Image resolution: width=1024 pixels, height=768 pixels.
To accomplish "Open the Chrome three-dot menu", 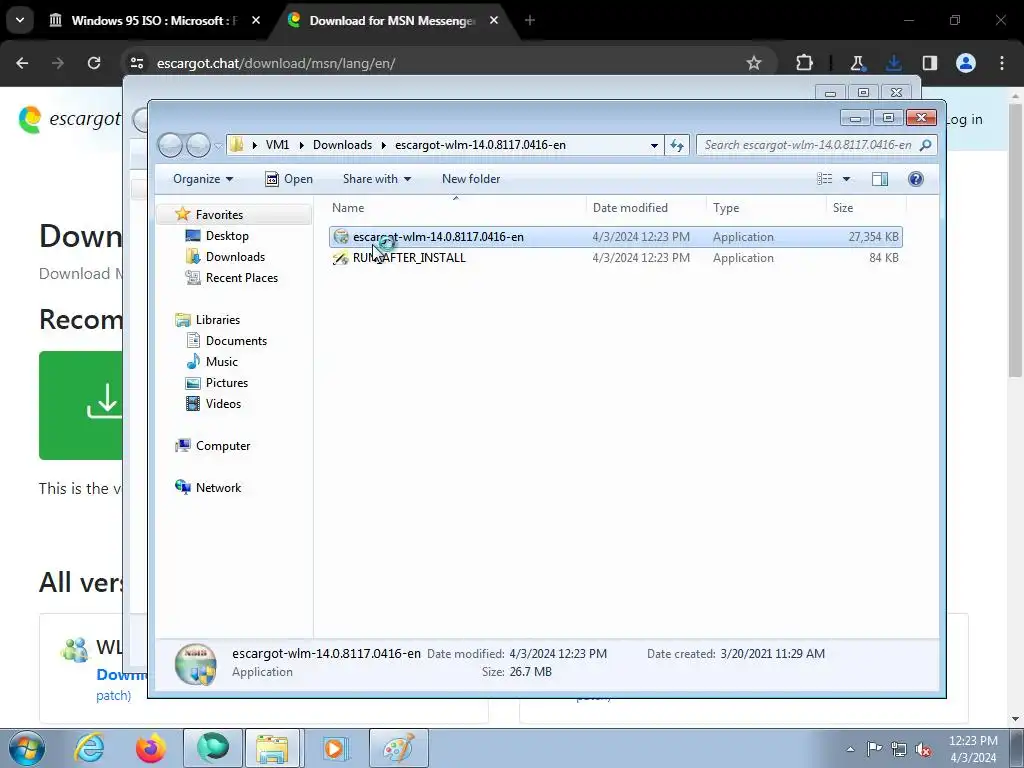I will [1002, 63].
